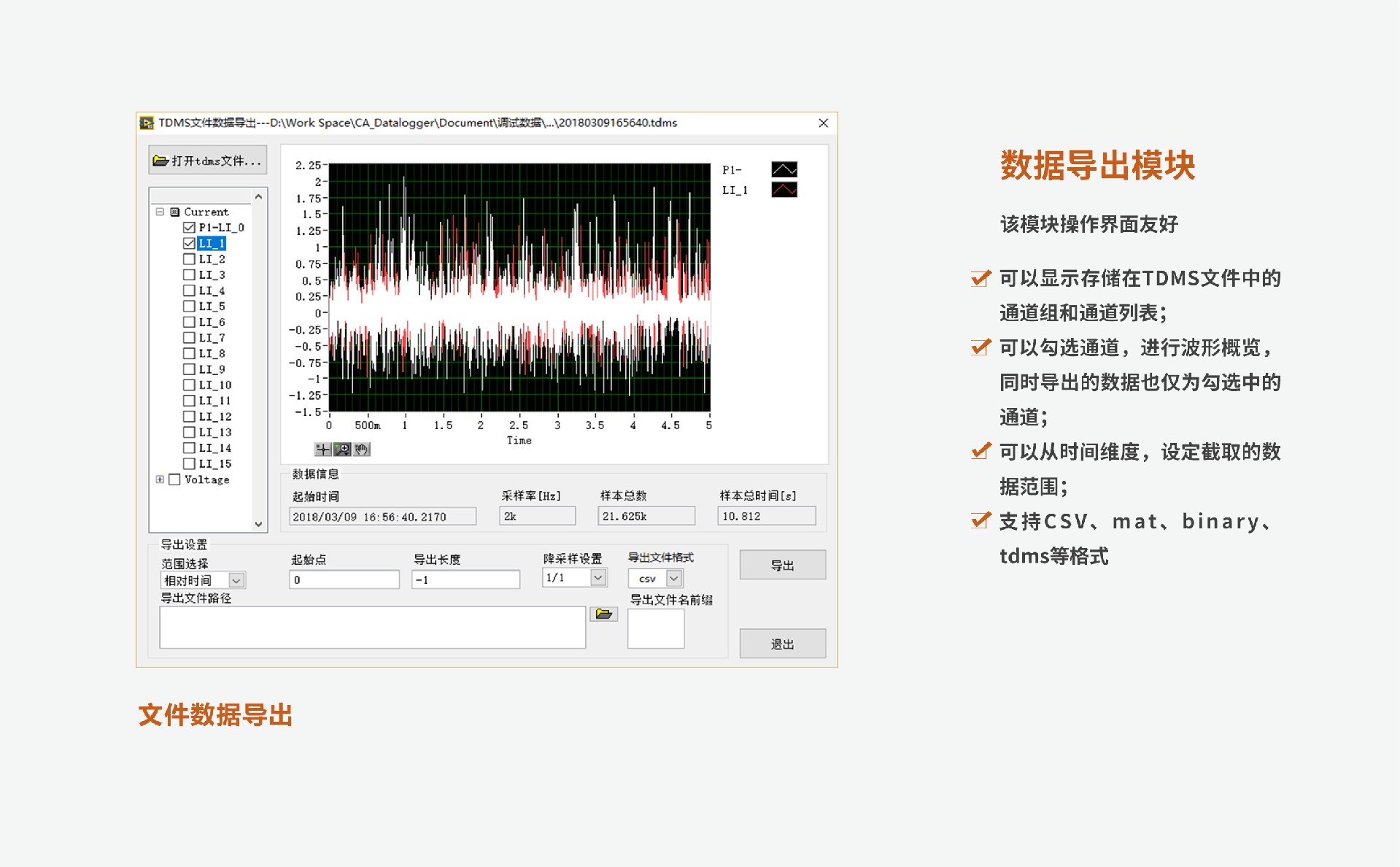1400x867 pixels.
Task: Enable the LI_2 channel checkbox
Action: [x=189, y=259]
